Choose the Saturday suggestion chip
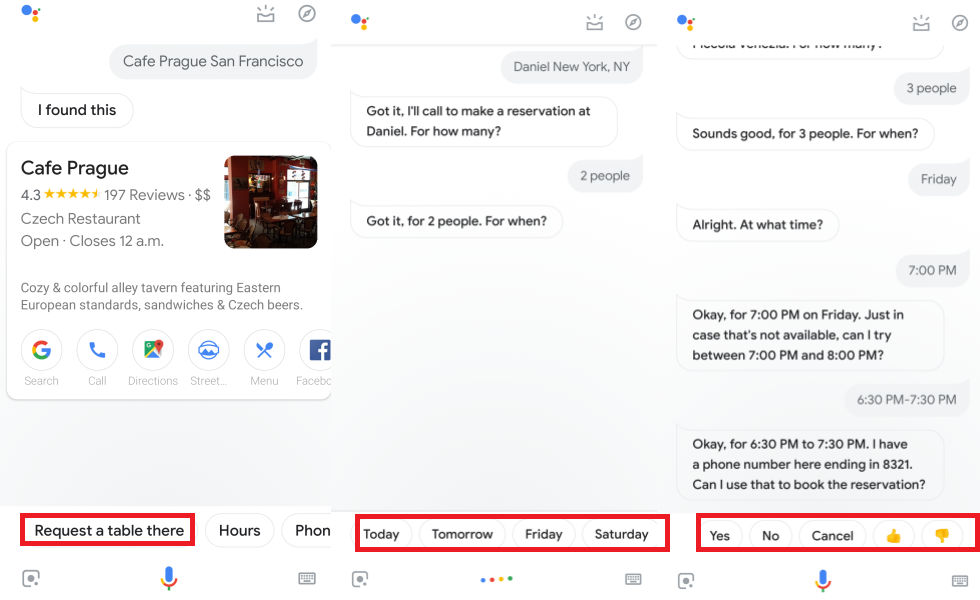 point(621,534)
